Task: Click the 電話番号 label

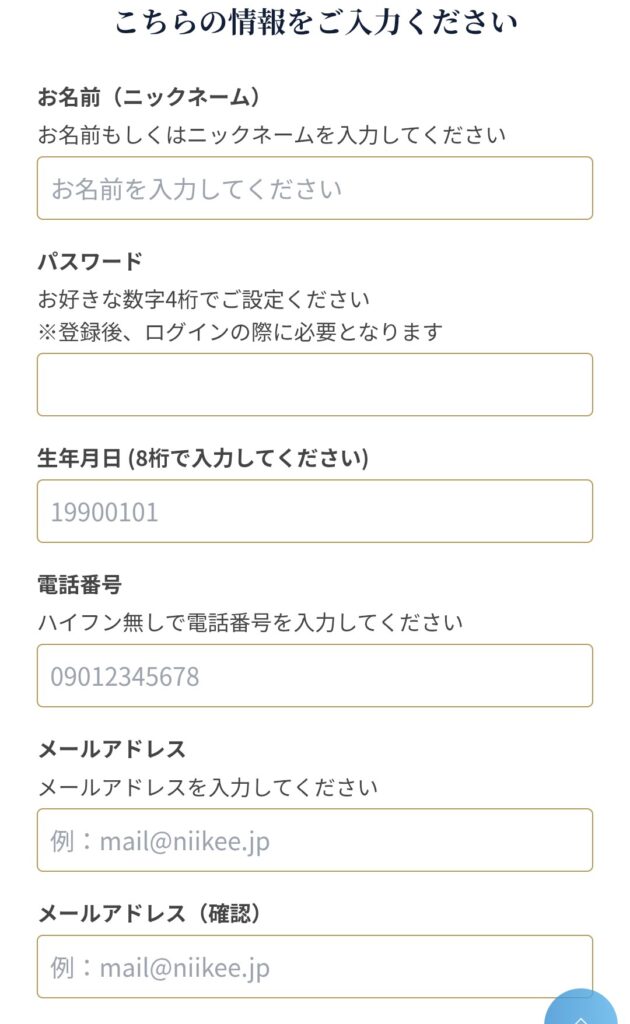Action: (79, 585)
